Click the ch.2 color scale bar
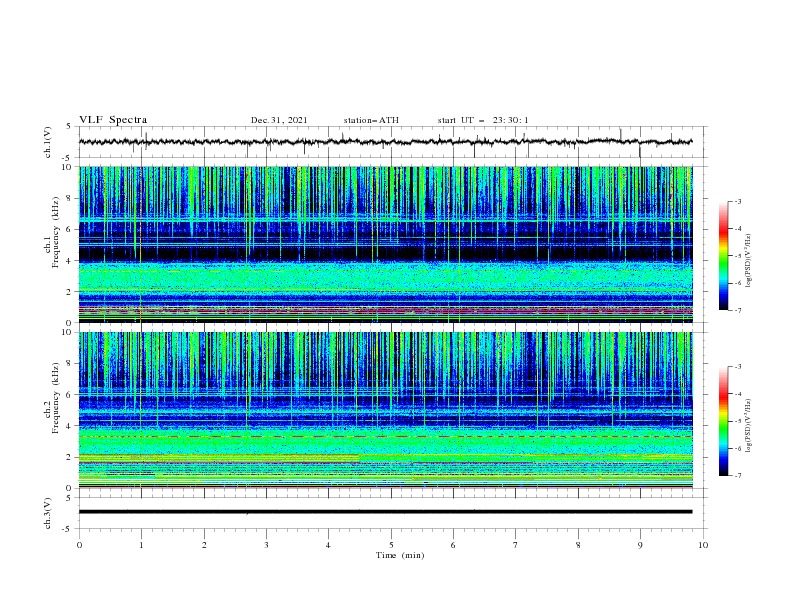 (723, 421)
